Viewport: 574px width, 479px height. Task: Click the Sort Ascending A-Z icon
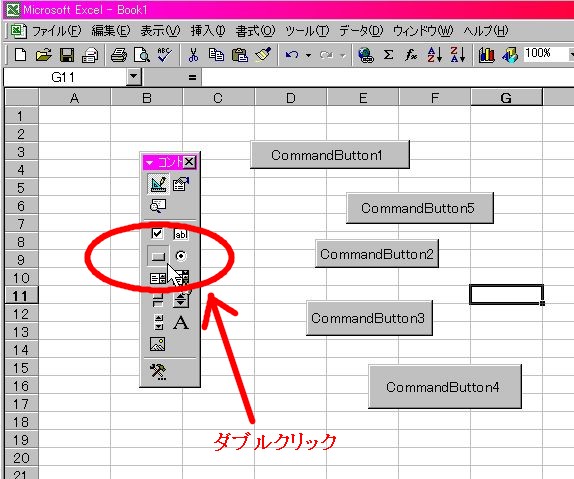(x=435, y=55)
